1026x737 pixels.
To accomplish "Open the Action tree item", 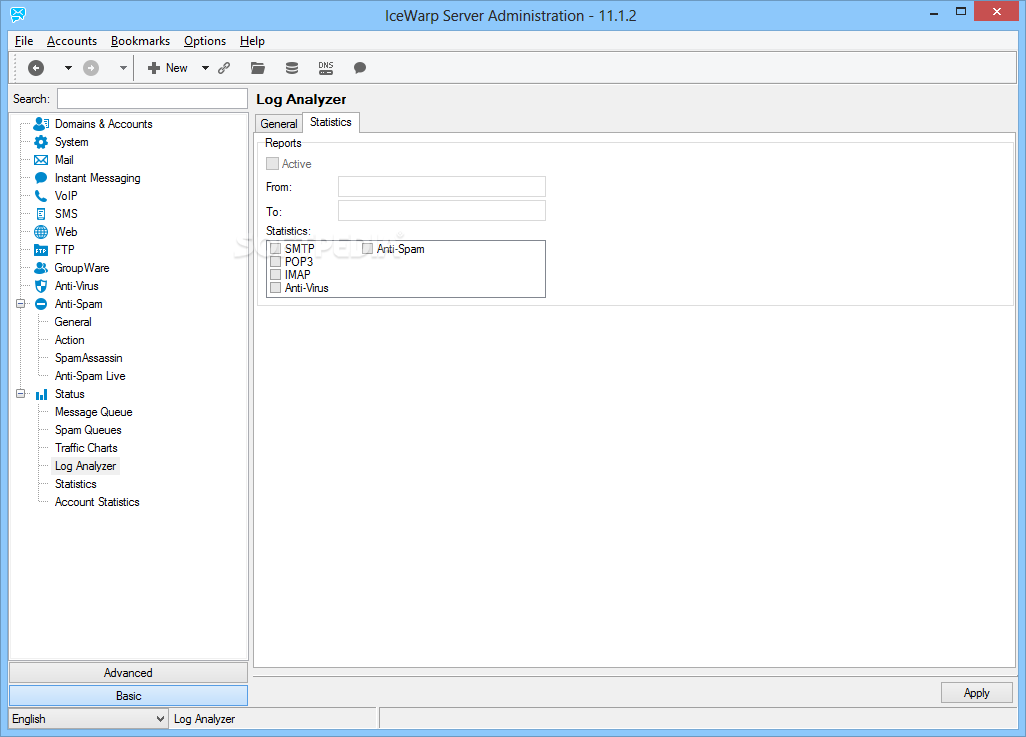I will 70,340.
